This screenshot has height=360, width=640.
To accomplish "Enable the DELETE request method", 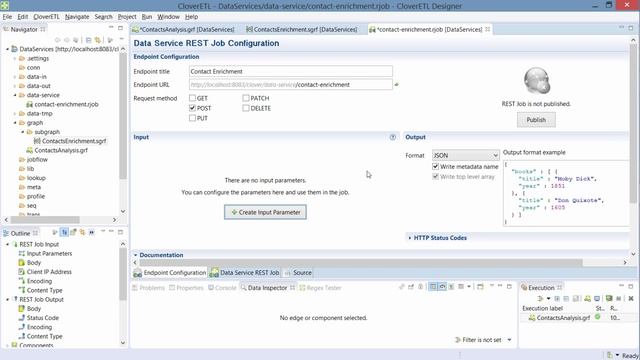I will pyautogui.click(x=246, y=108).
